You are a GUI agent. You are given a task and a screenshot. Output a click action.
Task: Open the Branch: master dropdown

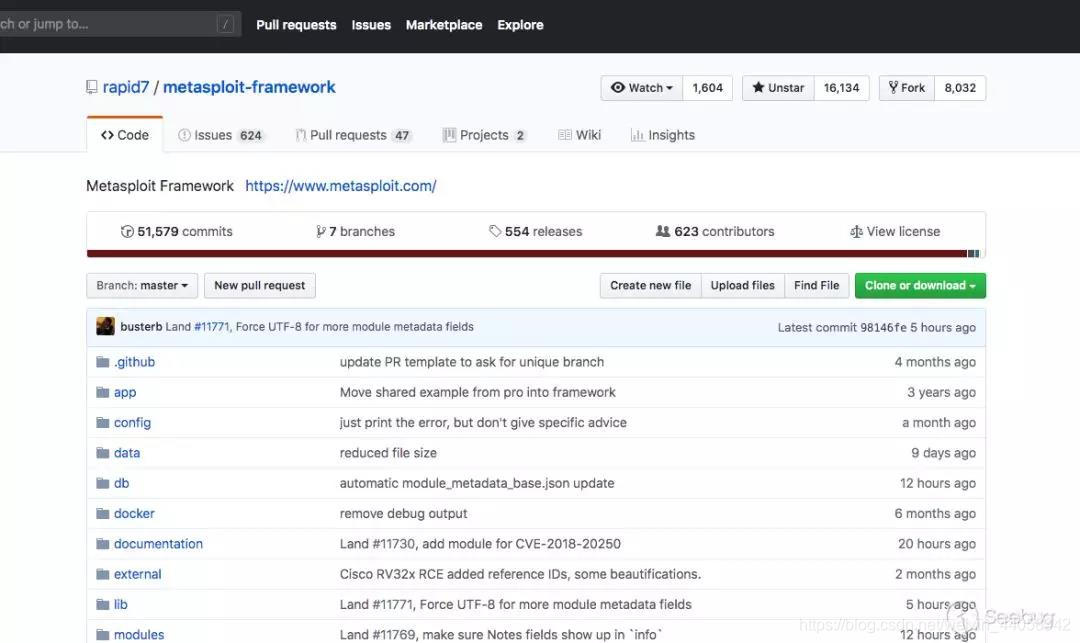(x=142, y=286)
